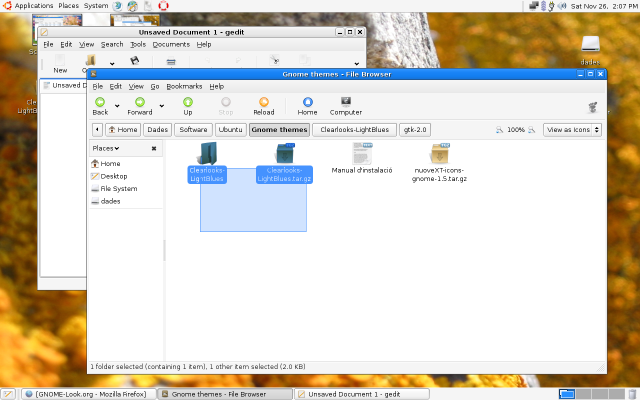Open the gedit Open-recent dropdown arrow
The width and height of the screenshot is (640, 400).
[x=112, y=64]
